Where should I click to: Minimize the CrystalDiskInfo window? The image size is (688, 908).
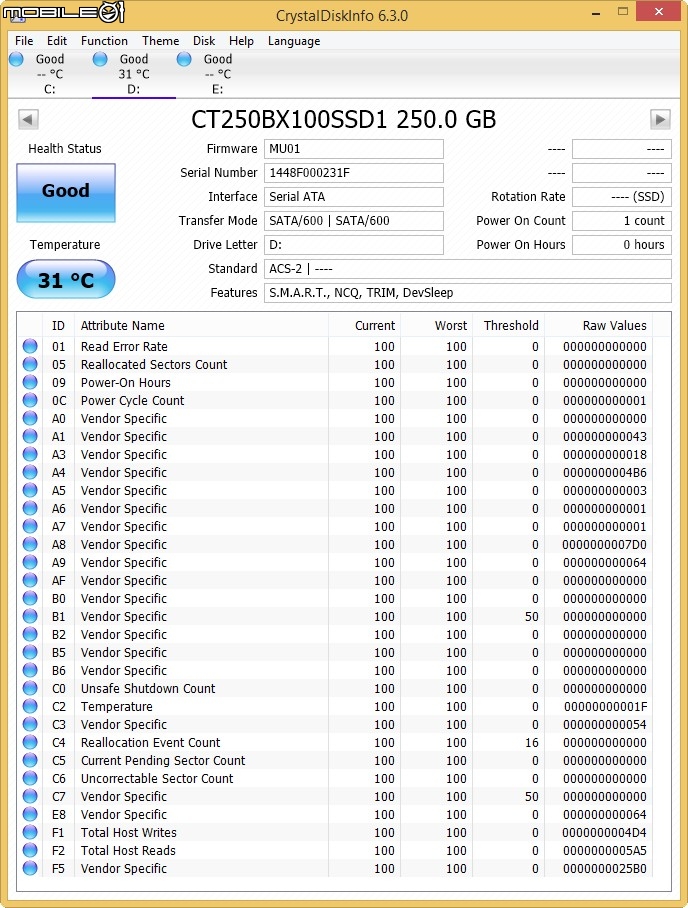coord(596,12)
